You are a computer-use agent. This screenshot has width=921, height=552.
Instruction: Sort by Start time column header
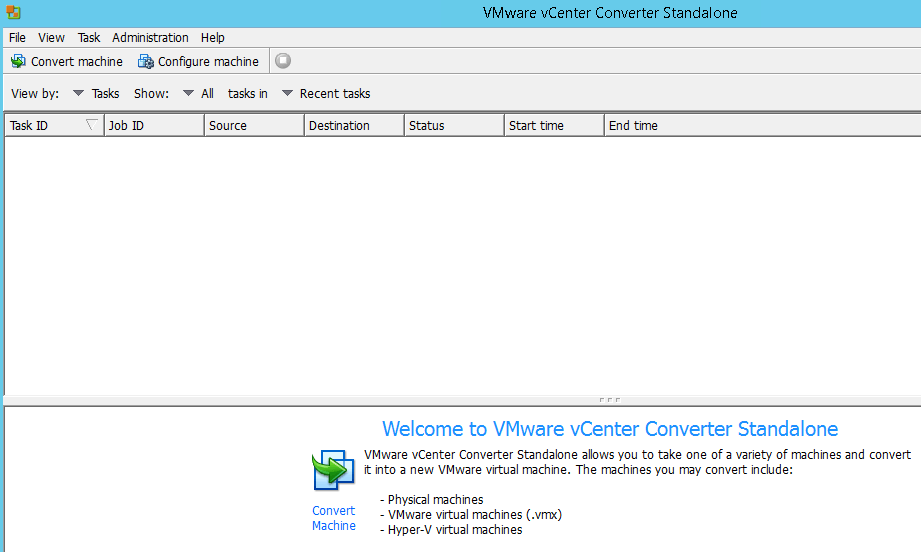[x=554, y=126]
